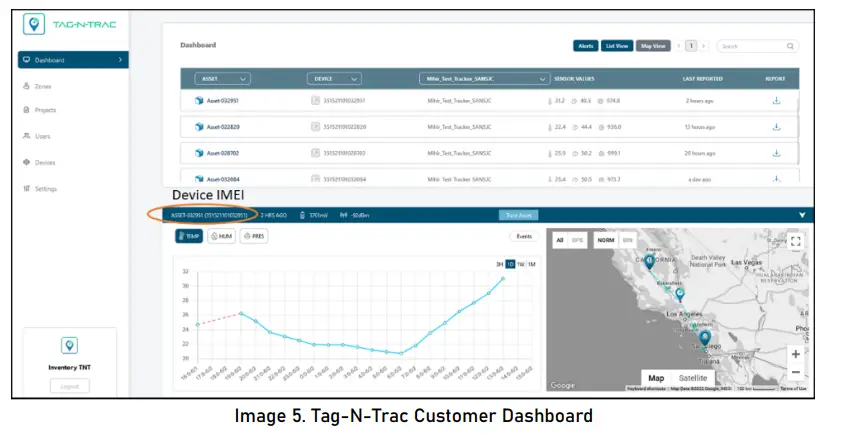Select the Asset-032951 name

[x=223, y=101]
